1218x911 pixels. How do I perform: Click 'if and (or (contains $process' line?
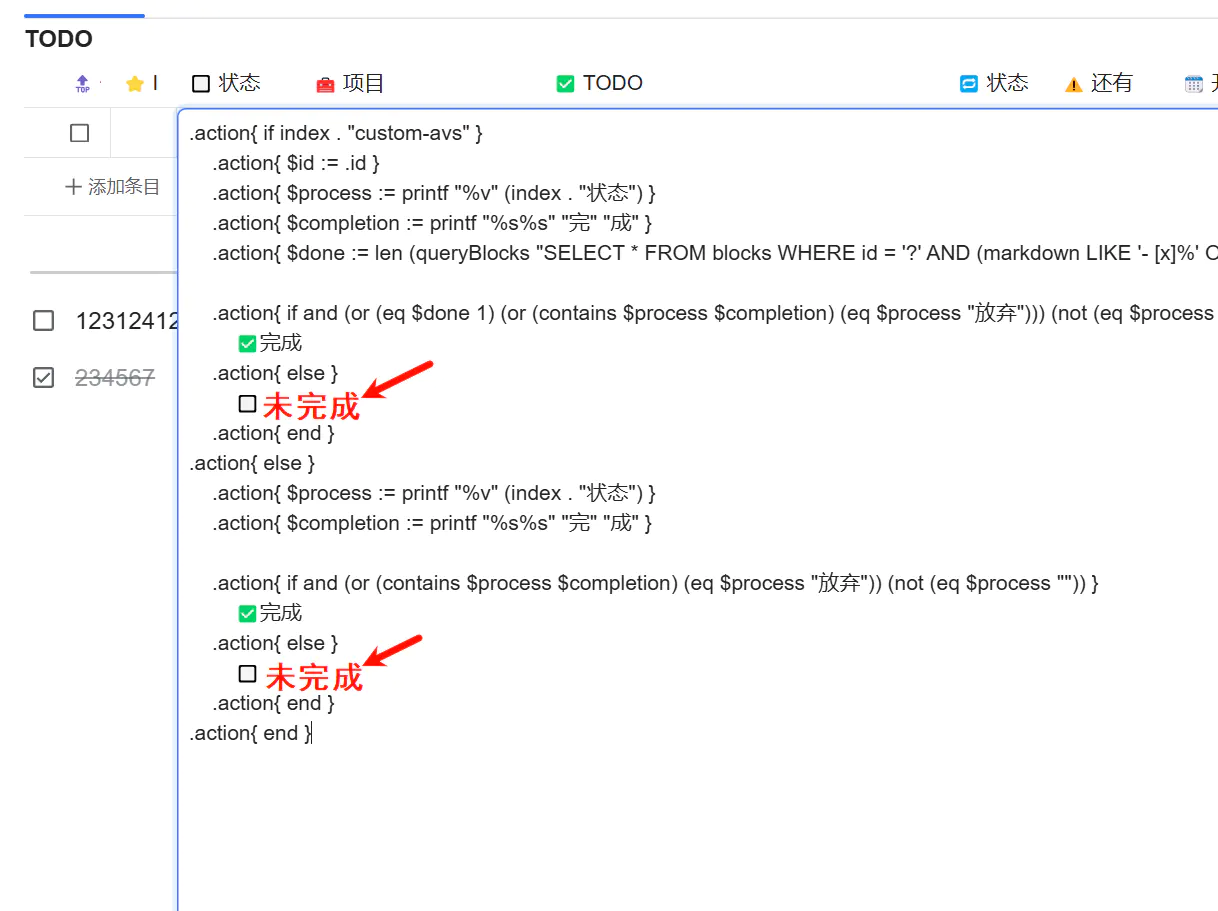pyautogui.click(x=655, y=583)
